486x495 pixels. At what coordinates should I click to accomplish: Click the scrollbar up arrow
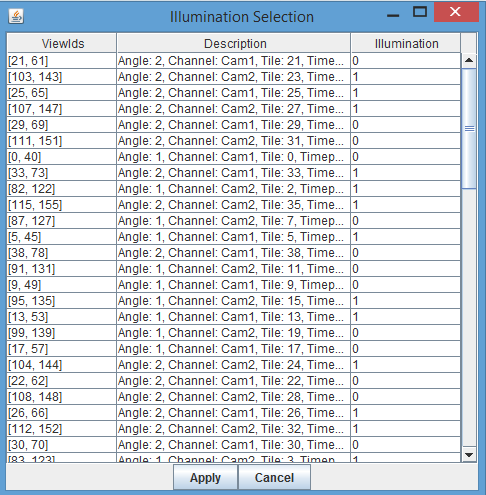(469, 60)
